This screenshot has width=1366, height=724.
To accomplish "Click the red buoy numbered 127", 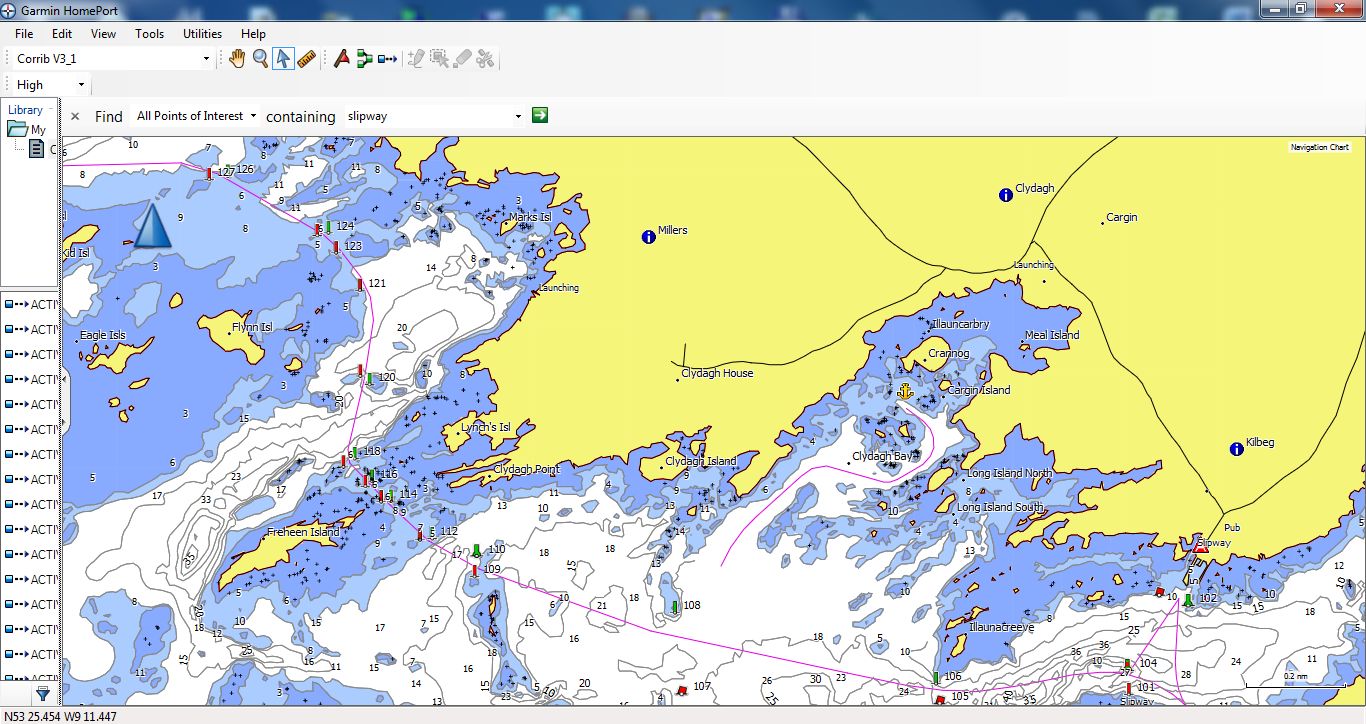I will (x=209, y=172).
